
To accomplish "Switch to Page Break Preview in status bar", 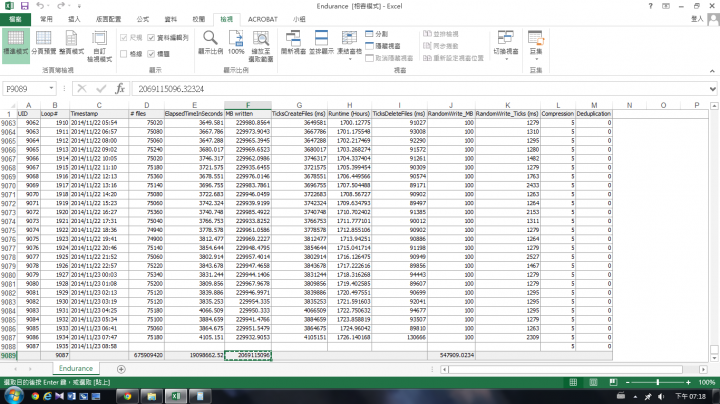I will point(613,382).
